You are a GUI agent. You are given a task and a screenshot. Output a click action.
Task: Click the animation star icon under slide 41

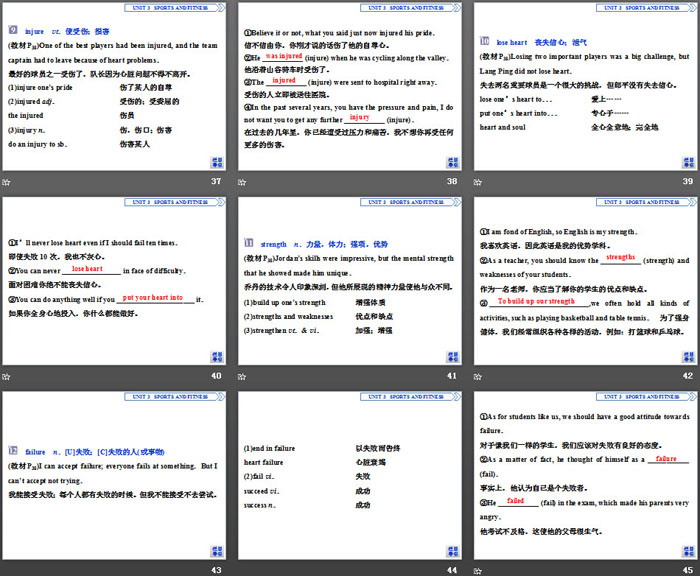click(242, 377)
